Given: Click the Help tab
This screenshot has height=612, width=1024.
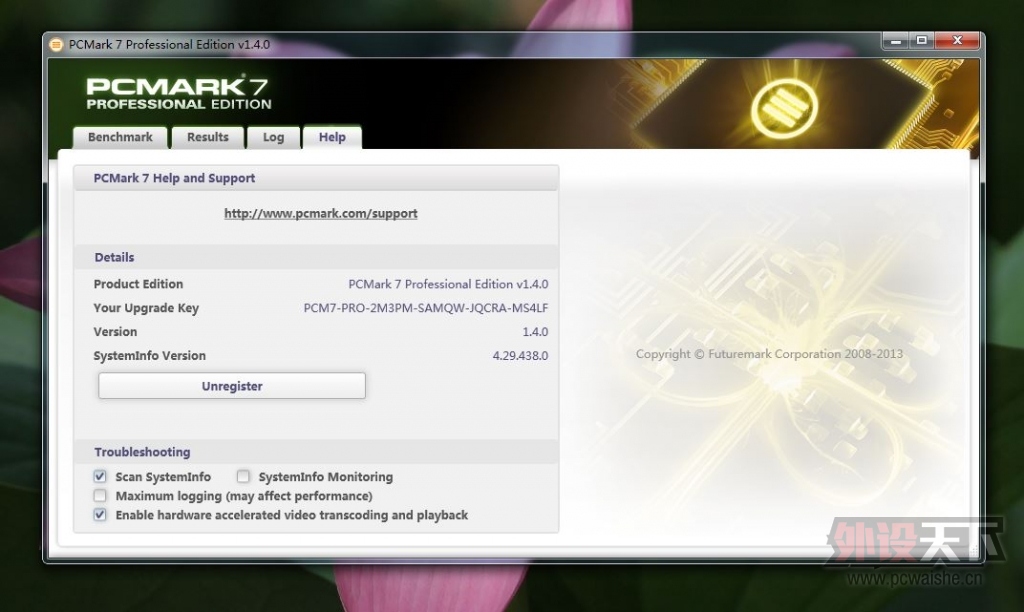Looking at the screenshot, I should click(332, 137).
